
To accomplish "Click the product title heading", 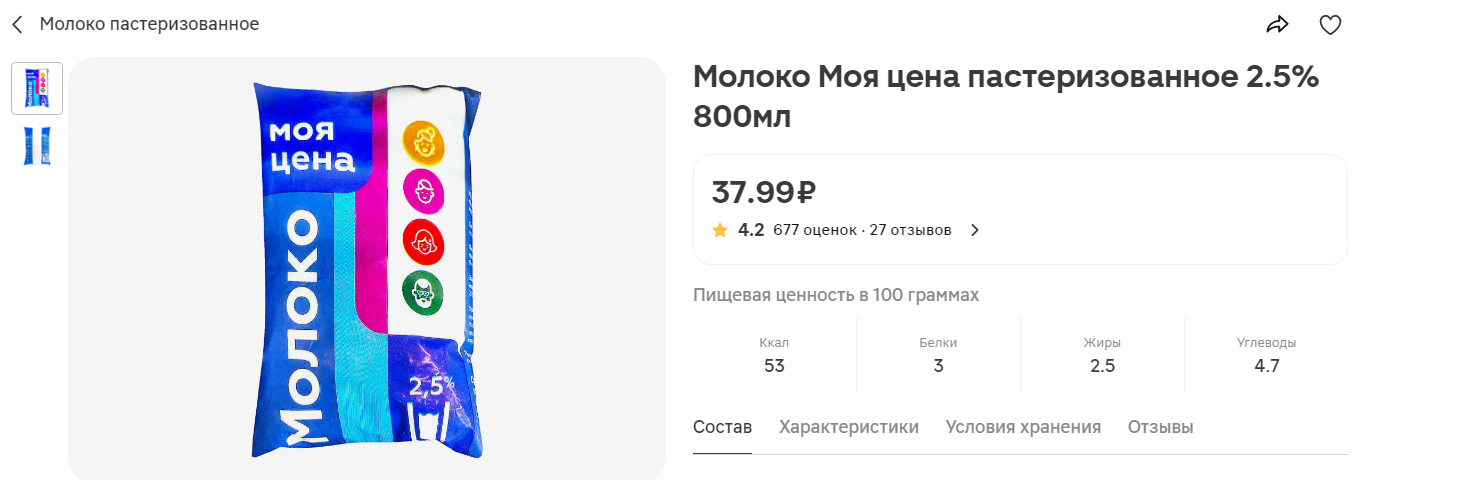I will tap(1006, 97).
